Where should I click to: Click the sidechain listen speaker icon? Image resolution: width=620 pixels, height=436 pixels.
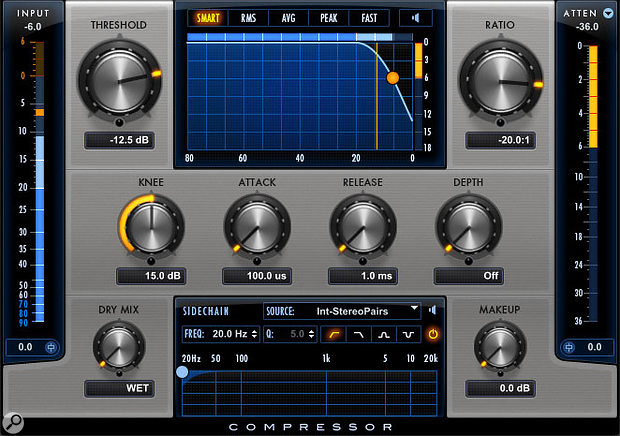pos(433,310)
